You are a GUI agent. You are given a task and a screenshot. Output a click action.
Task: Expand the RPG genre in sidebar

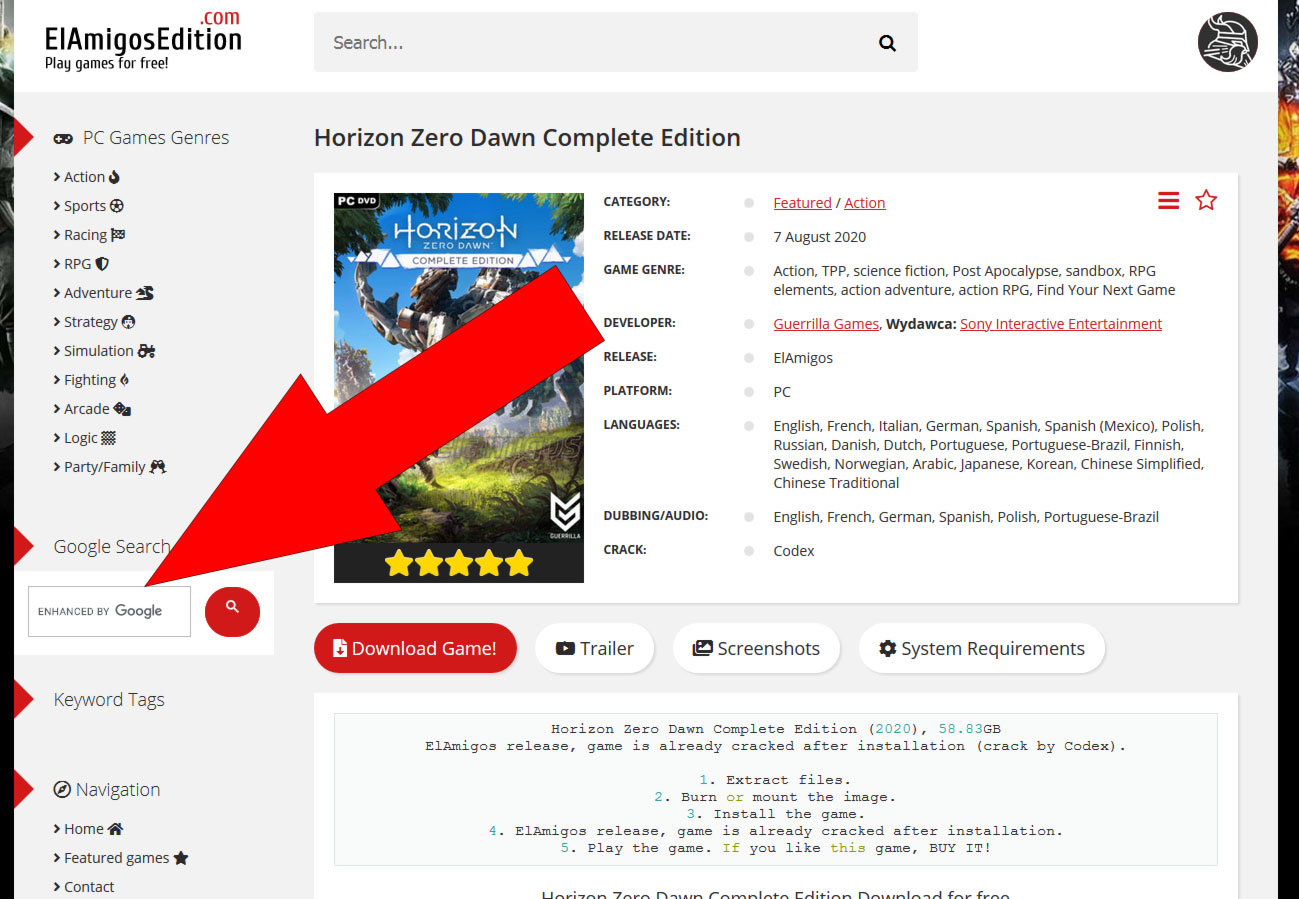click(x=78, y=264)
